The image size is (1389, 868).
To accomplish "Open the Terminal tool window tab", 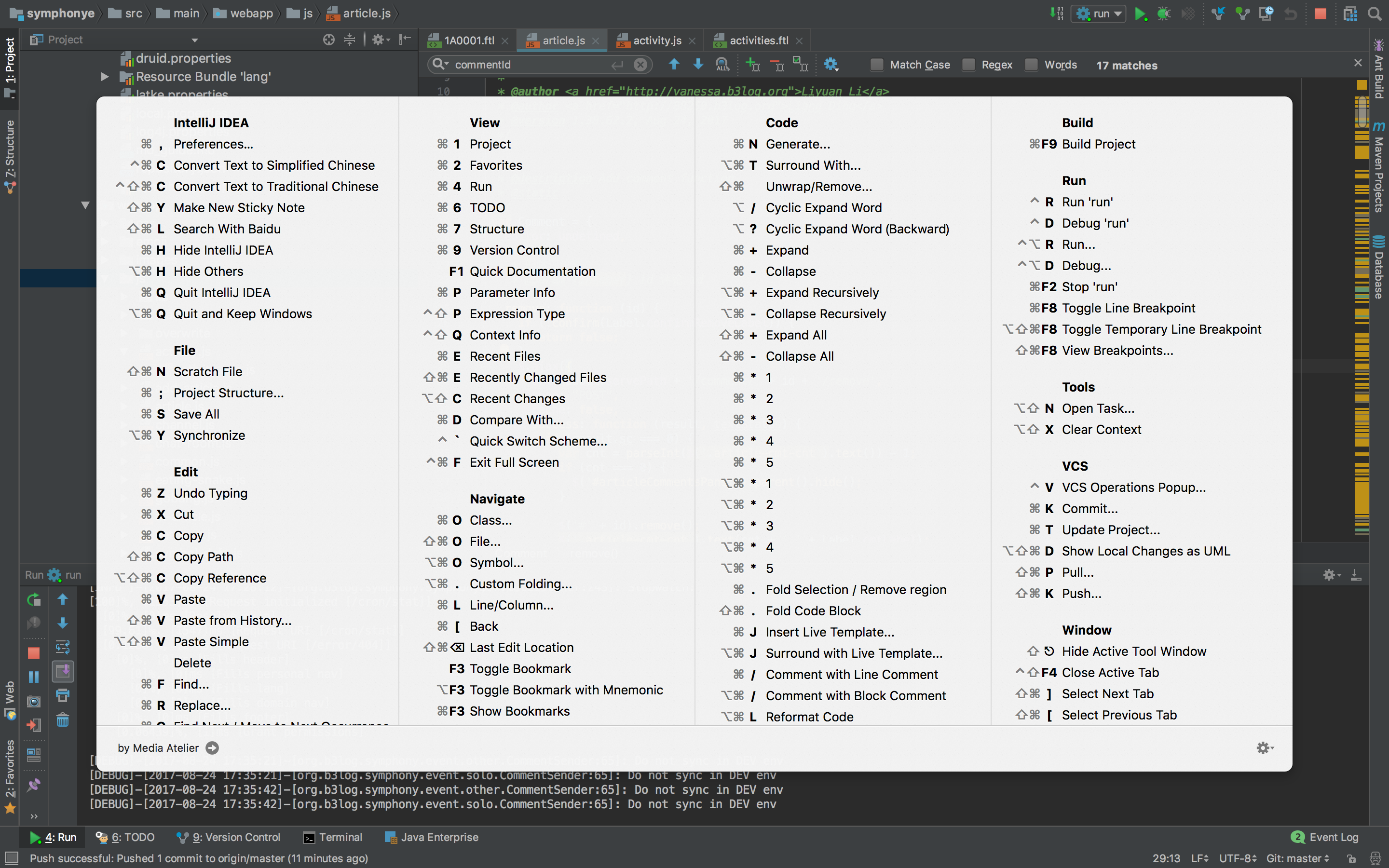I will pos(333,837).
